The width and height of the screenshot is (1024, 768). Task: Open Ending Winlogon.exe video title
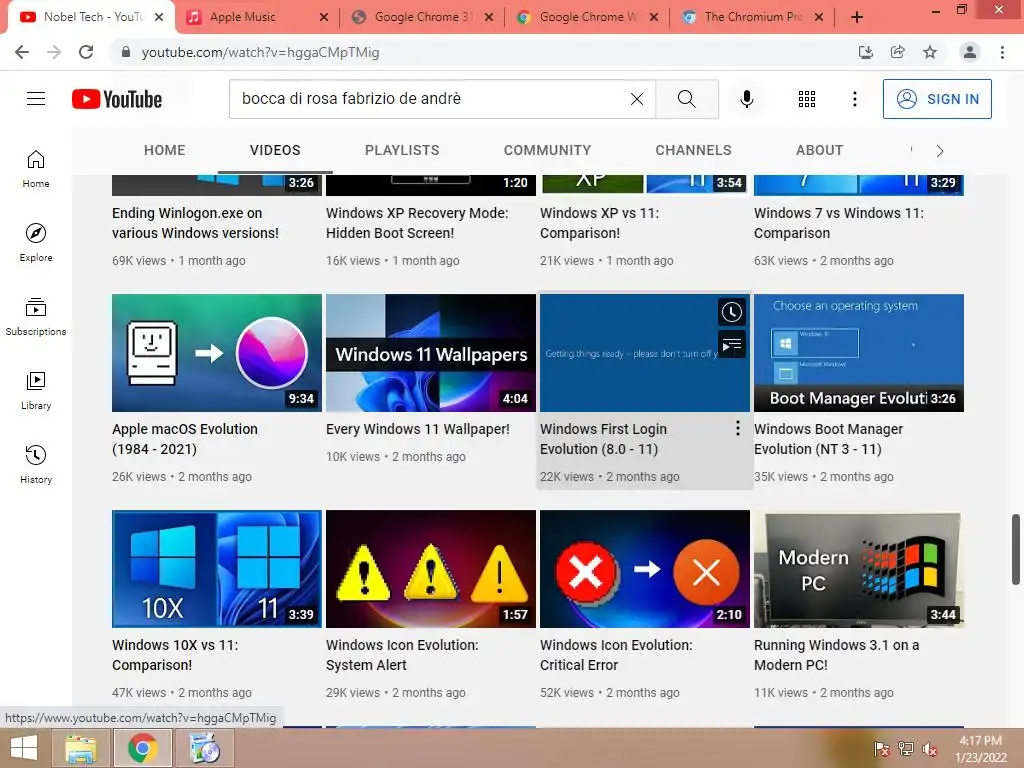[x=195, y=223]
